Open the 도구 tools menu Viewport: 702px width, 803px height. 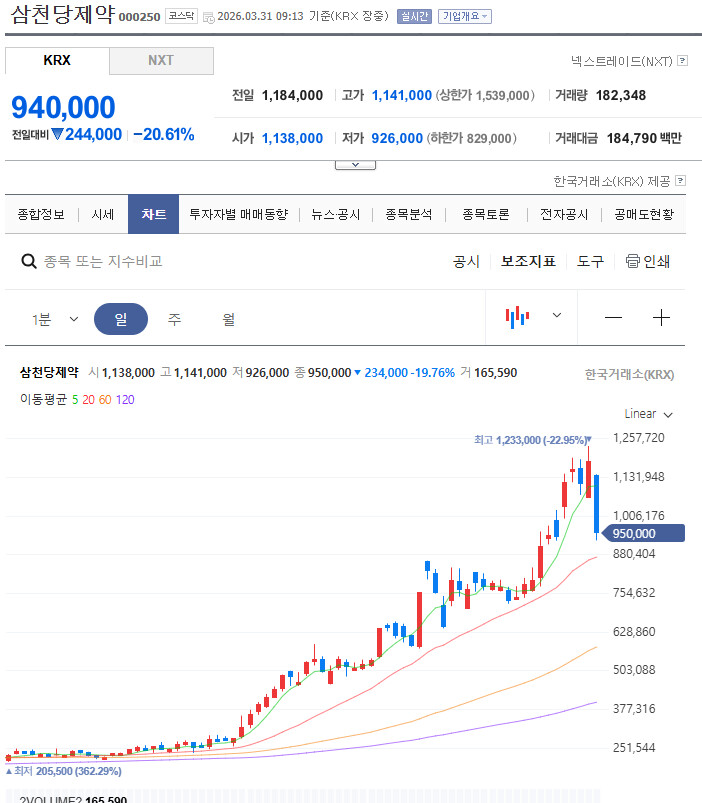[590, 262]
